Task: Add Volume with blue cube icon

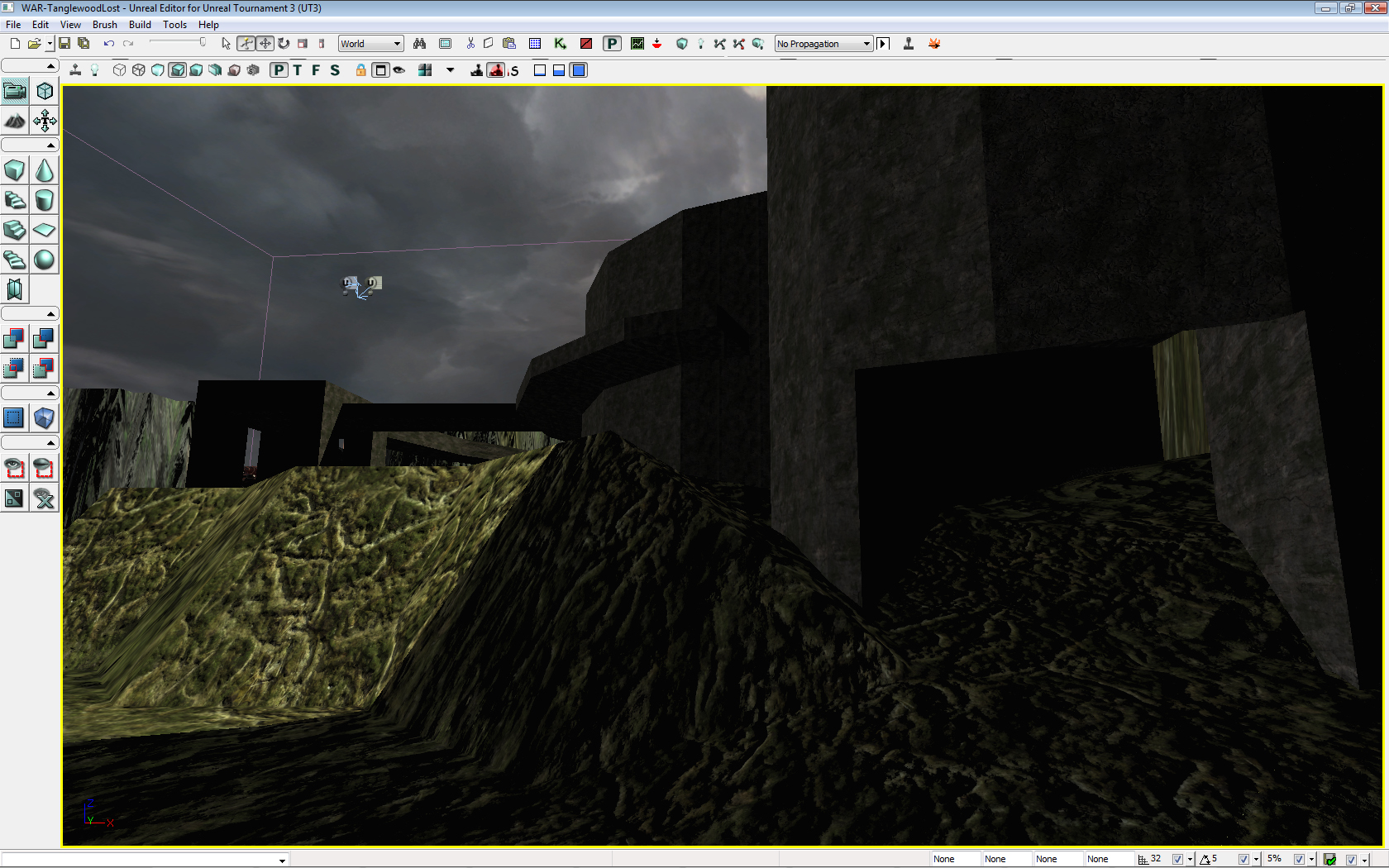Action: (x=45, y=417)
